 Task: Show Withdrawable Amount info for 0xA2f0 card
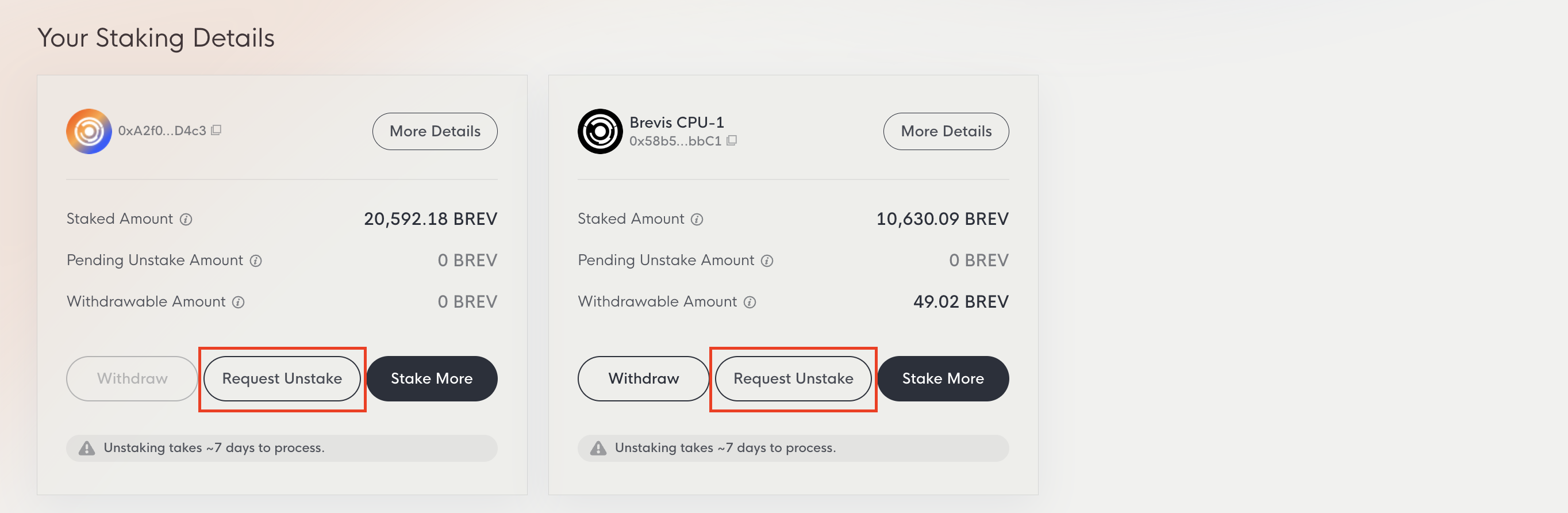(x=239, y=302)
